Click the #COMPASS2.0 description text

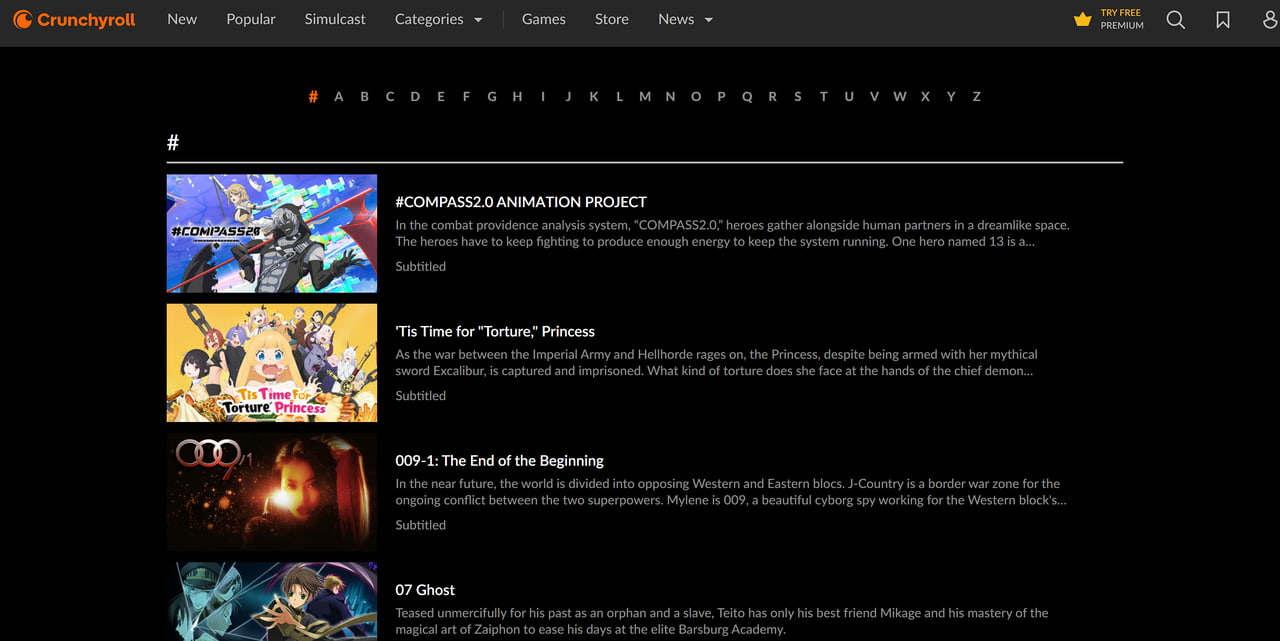(x=732, y=233)
